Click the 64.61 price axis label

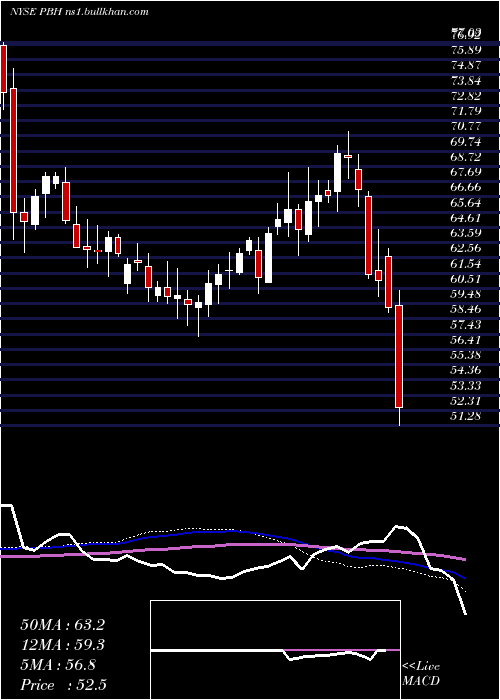pyautogui.click(x=466, y=218)
